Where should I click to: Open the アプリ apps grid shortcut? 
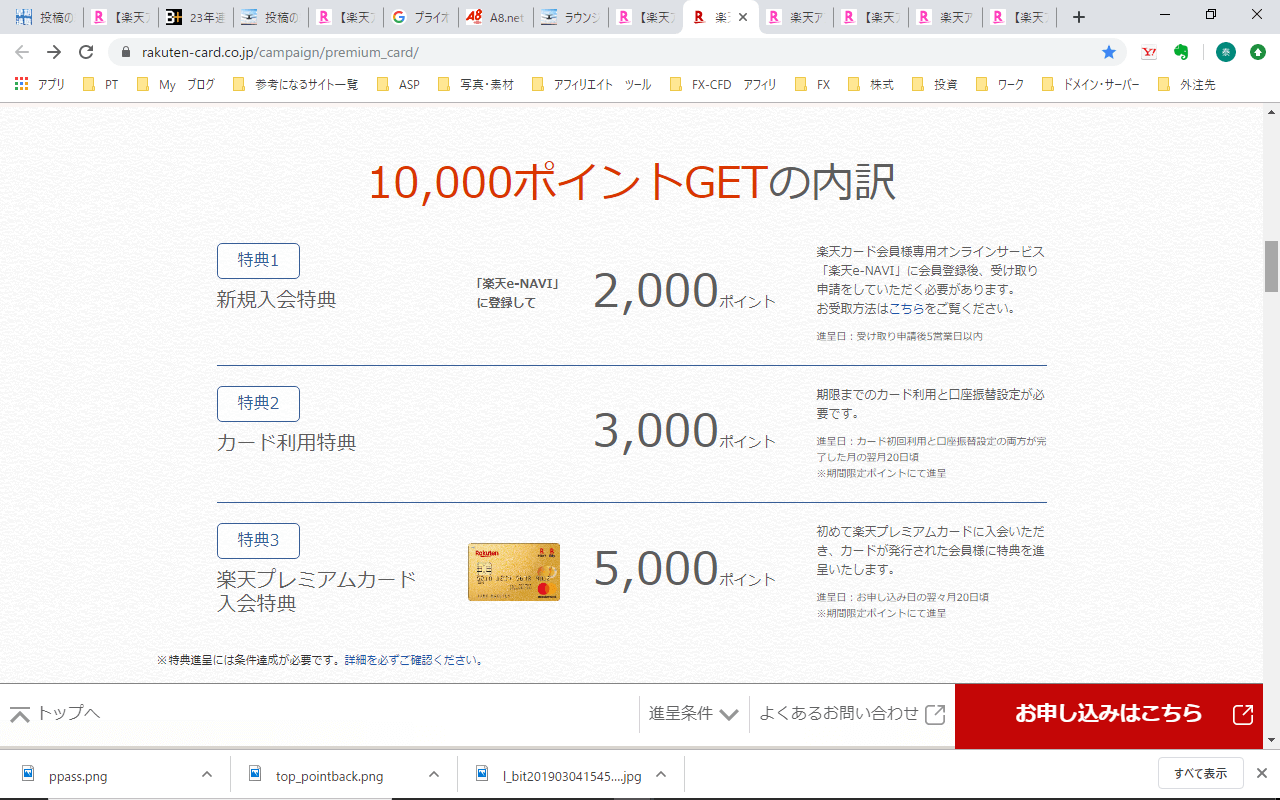[x=40, y=85]
